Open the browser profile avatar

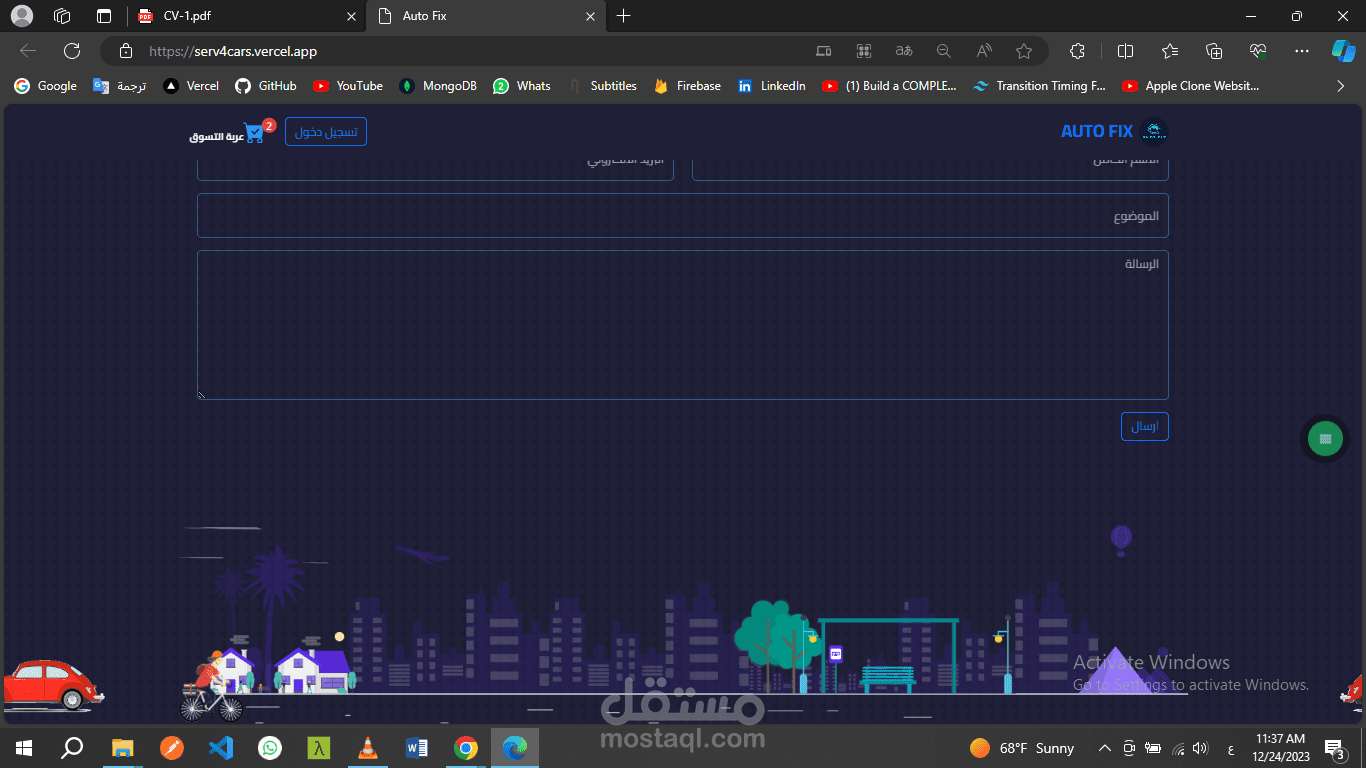click(x=21, y=16)
